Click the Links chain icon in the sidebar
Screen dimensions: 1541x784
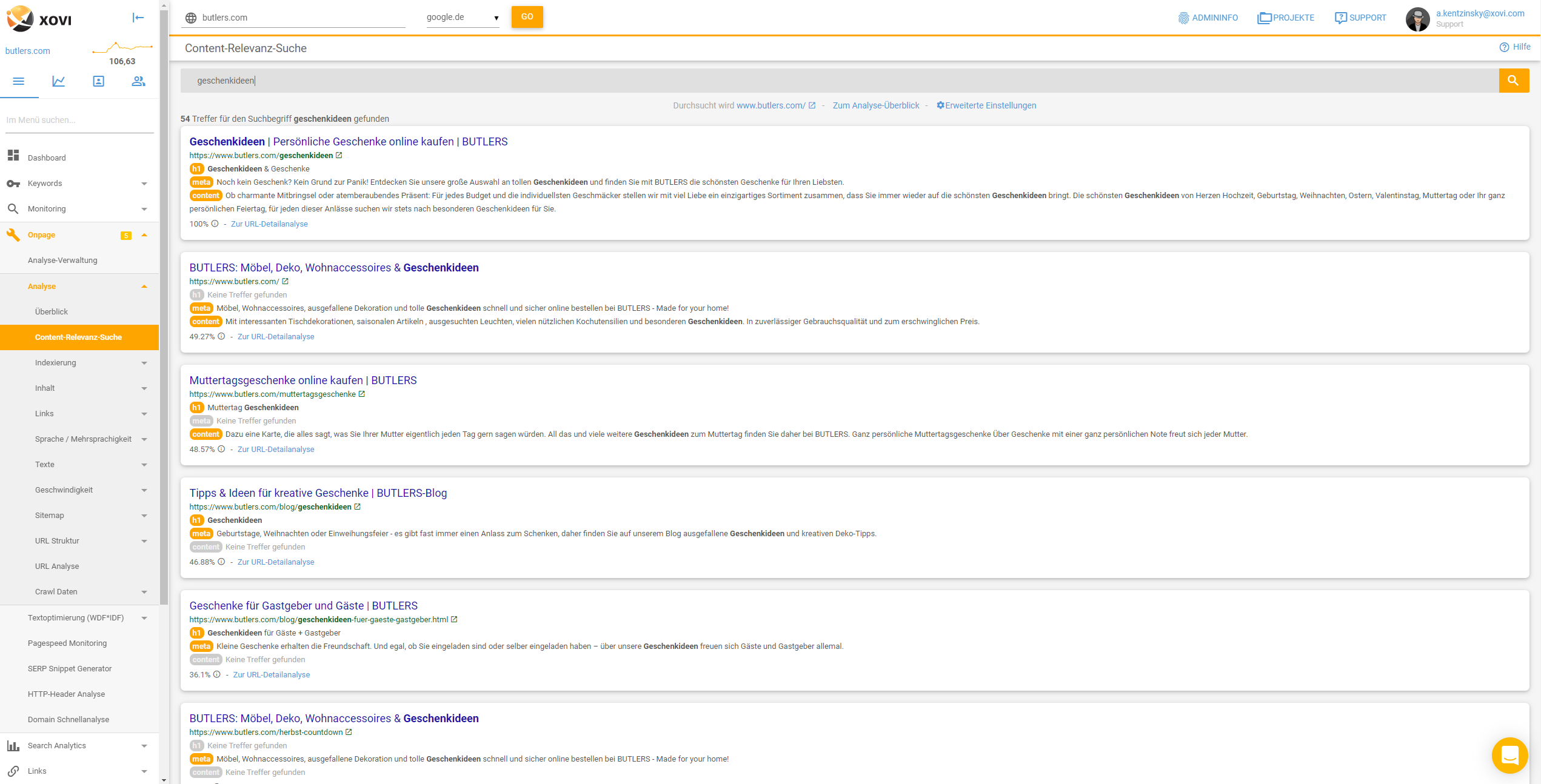pos(13,771)
